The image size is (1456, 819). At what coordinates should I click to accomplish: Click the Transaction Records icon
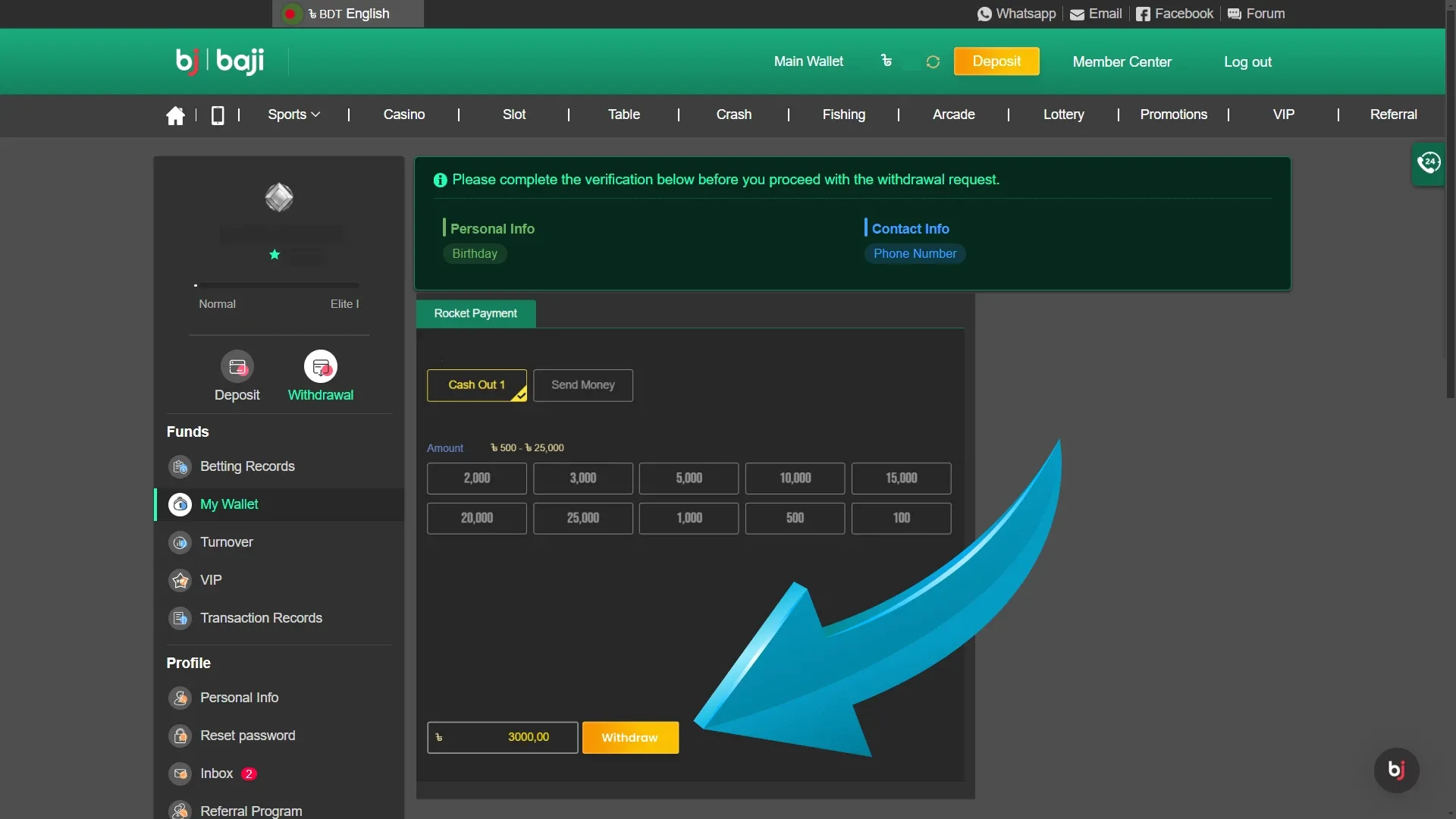(x=179, y=617)
